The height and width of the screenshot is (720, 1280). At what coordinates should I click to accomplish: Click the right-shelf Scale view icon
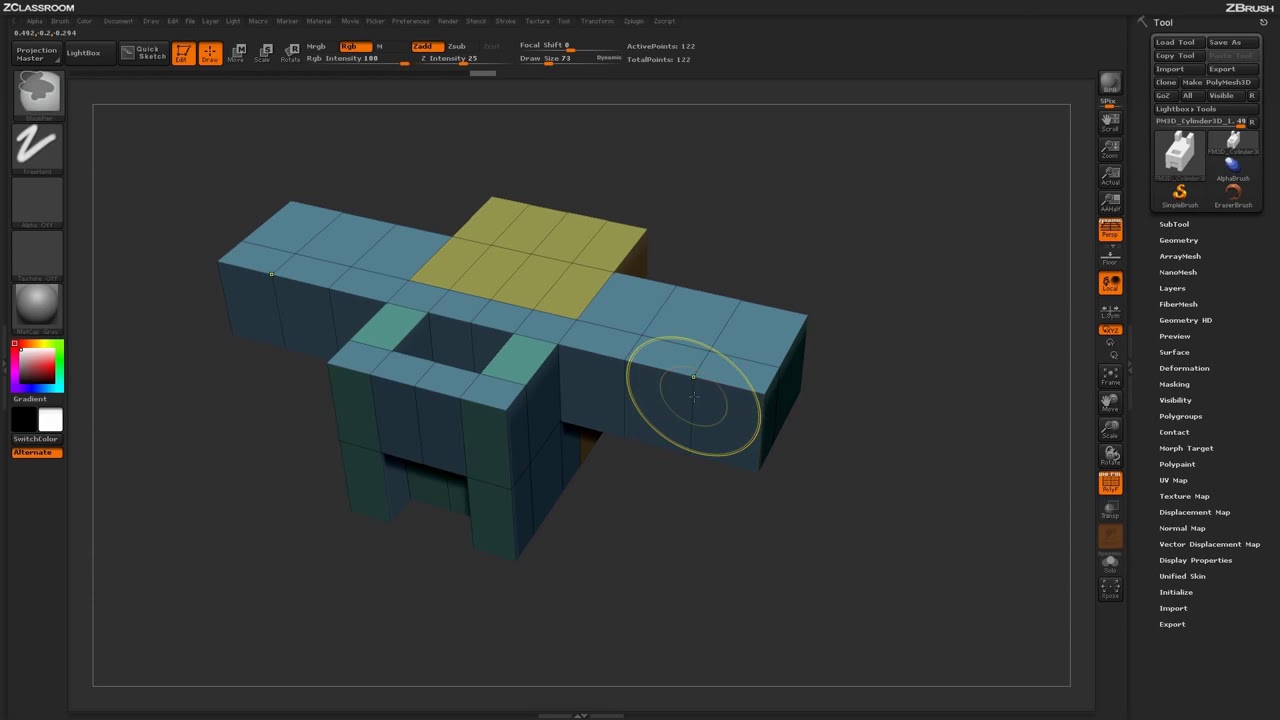coord(1110,430)
